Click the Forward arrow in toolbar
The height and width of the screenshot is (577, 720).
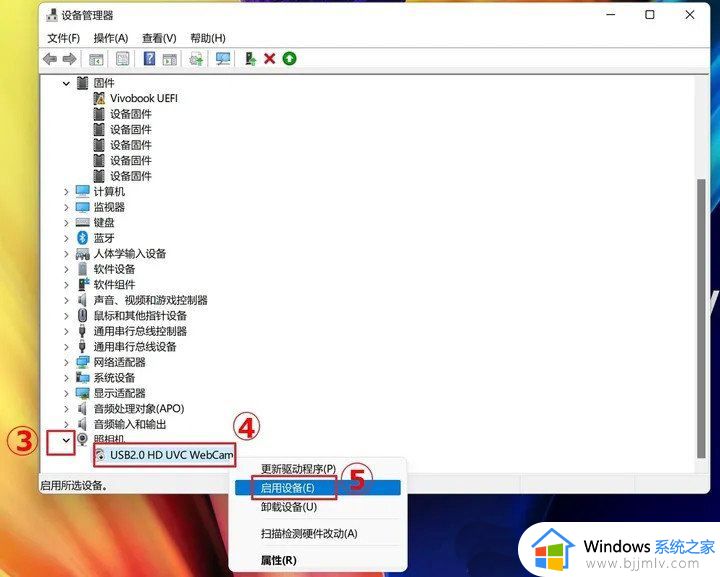tap(69, 59)
